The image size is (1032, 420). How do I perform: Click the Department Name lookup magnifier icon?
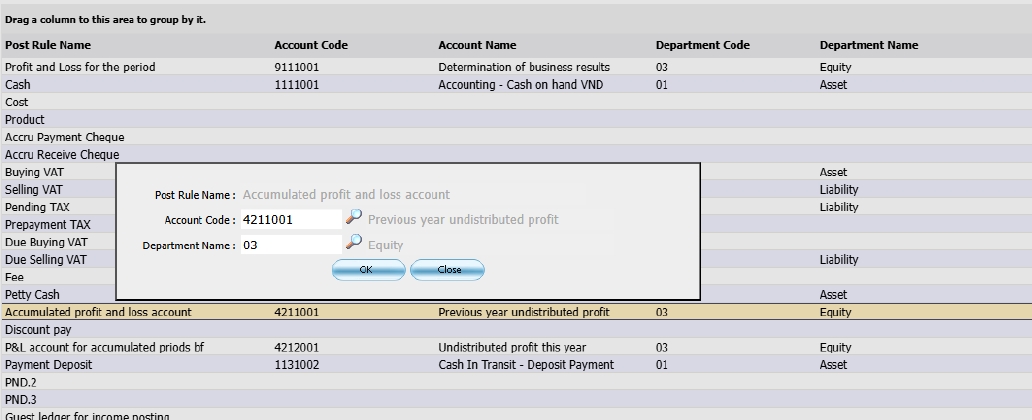coord(353,243)
